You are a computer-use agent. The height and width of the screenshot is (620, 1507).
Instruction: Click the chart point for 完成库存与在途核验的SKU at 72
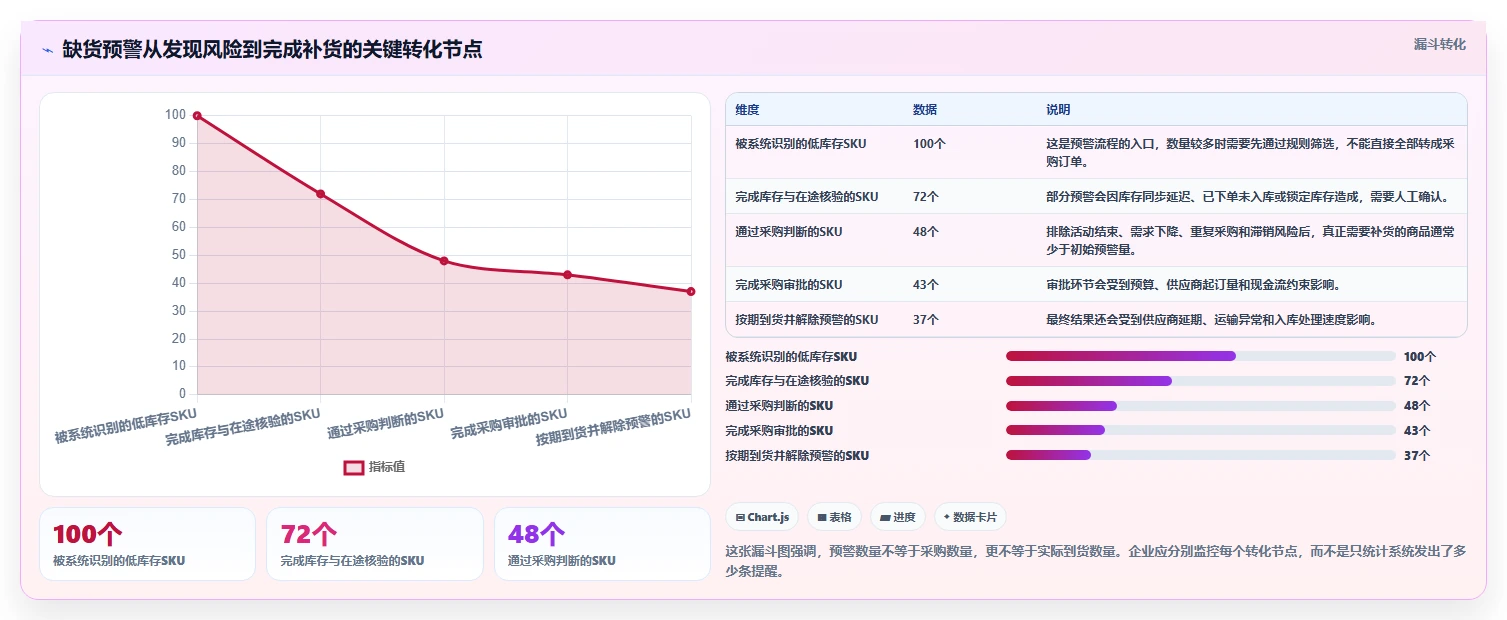[x=320, y=194]
